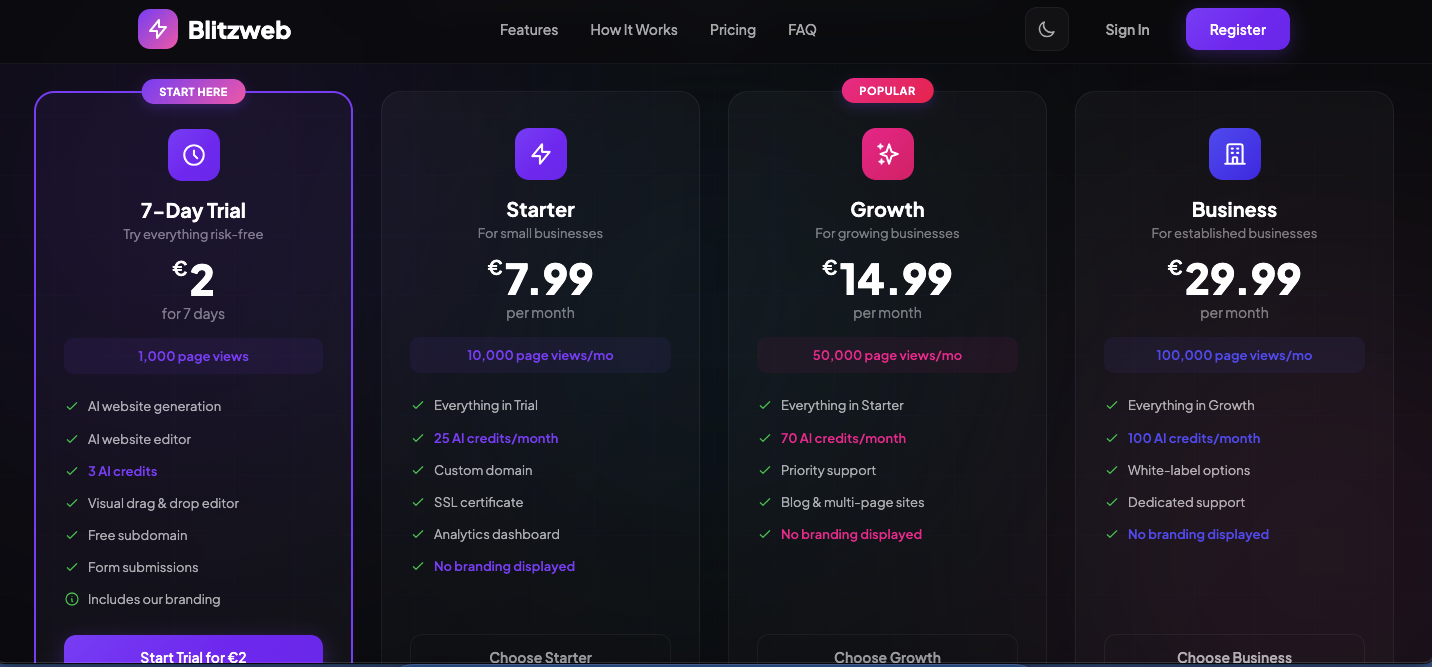The height and width of the screenshot is (667, 1432).
Task: Click Sign In at the top right
Action: click(1127, 29)
